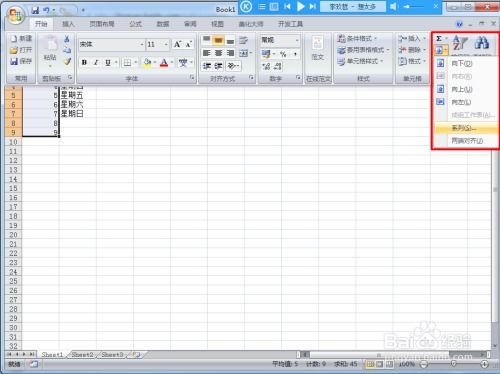This screenshot has width=500, height=374.
Task: Open the Sheet2 worksheet tab
Action: point(82,355)
